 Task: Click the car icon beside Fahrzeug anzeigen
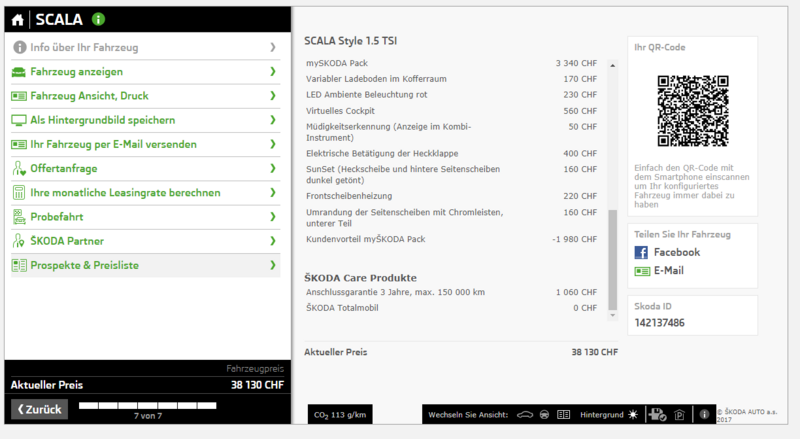(x=19, y=72)
